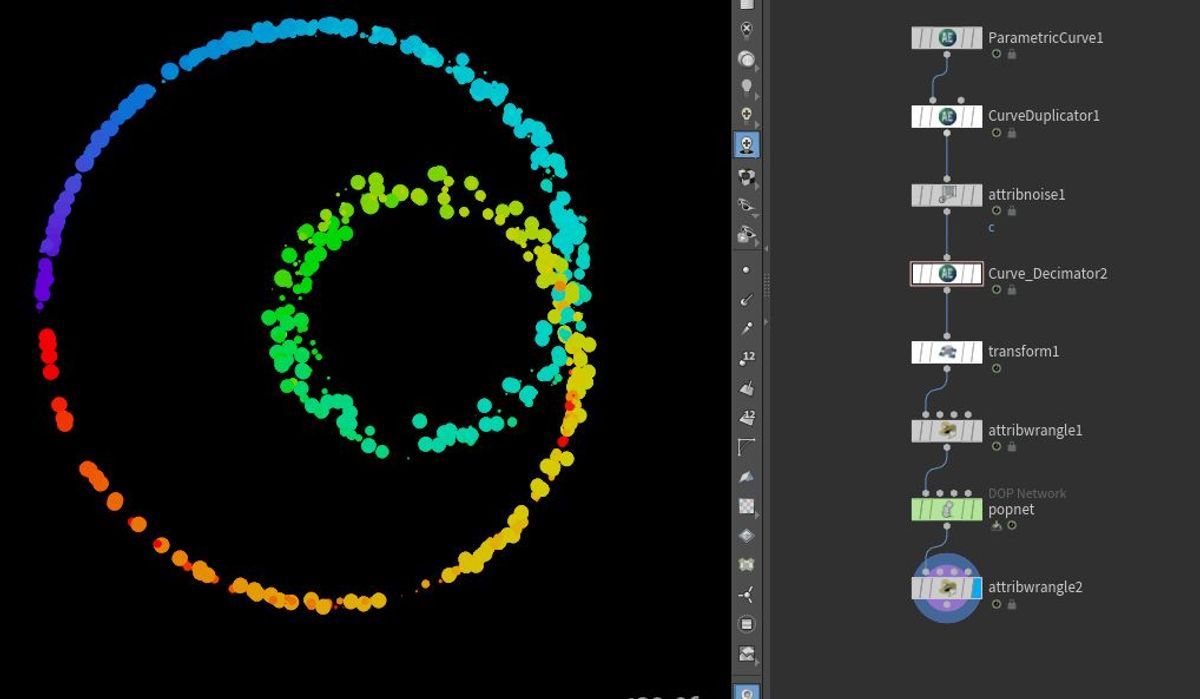Select the attribnoise1 node icon
The height and width of the screenshot is (699, 1200).
pos(947,195)
